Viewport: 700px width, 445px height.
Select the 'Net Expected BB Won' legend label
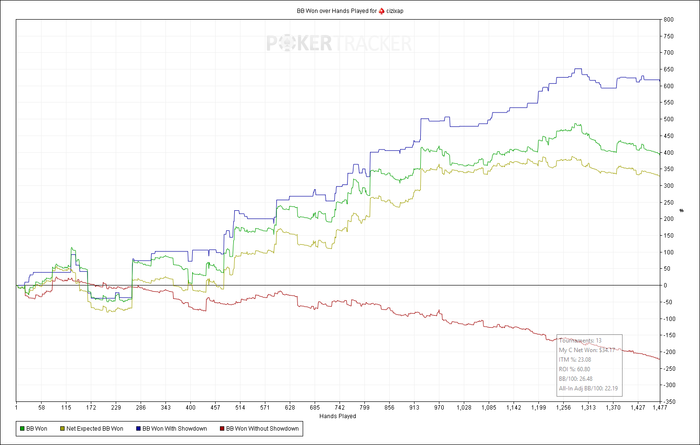[95, 428]
